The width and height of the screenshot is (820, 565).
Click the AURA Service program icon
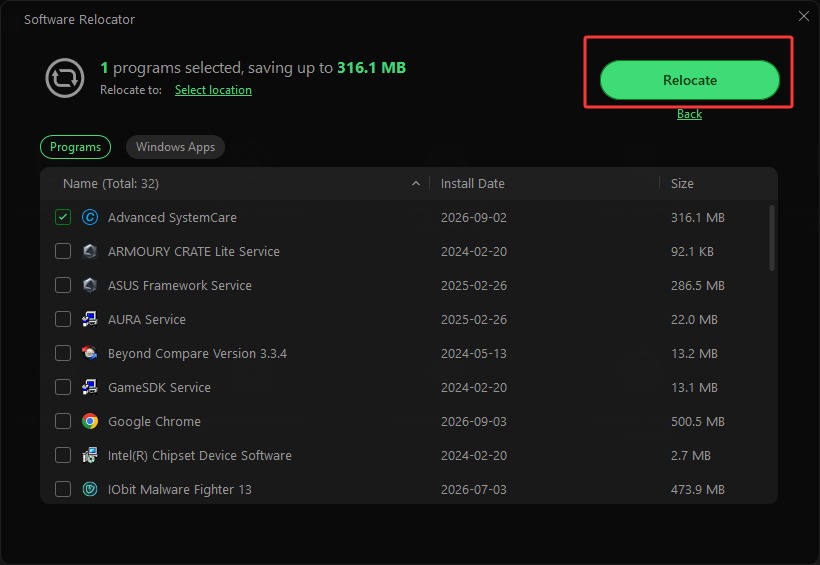click(90, 319)
